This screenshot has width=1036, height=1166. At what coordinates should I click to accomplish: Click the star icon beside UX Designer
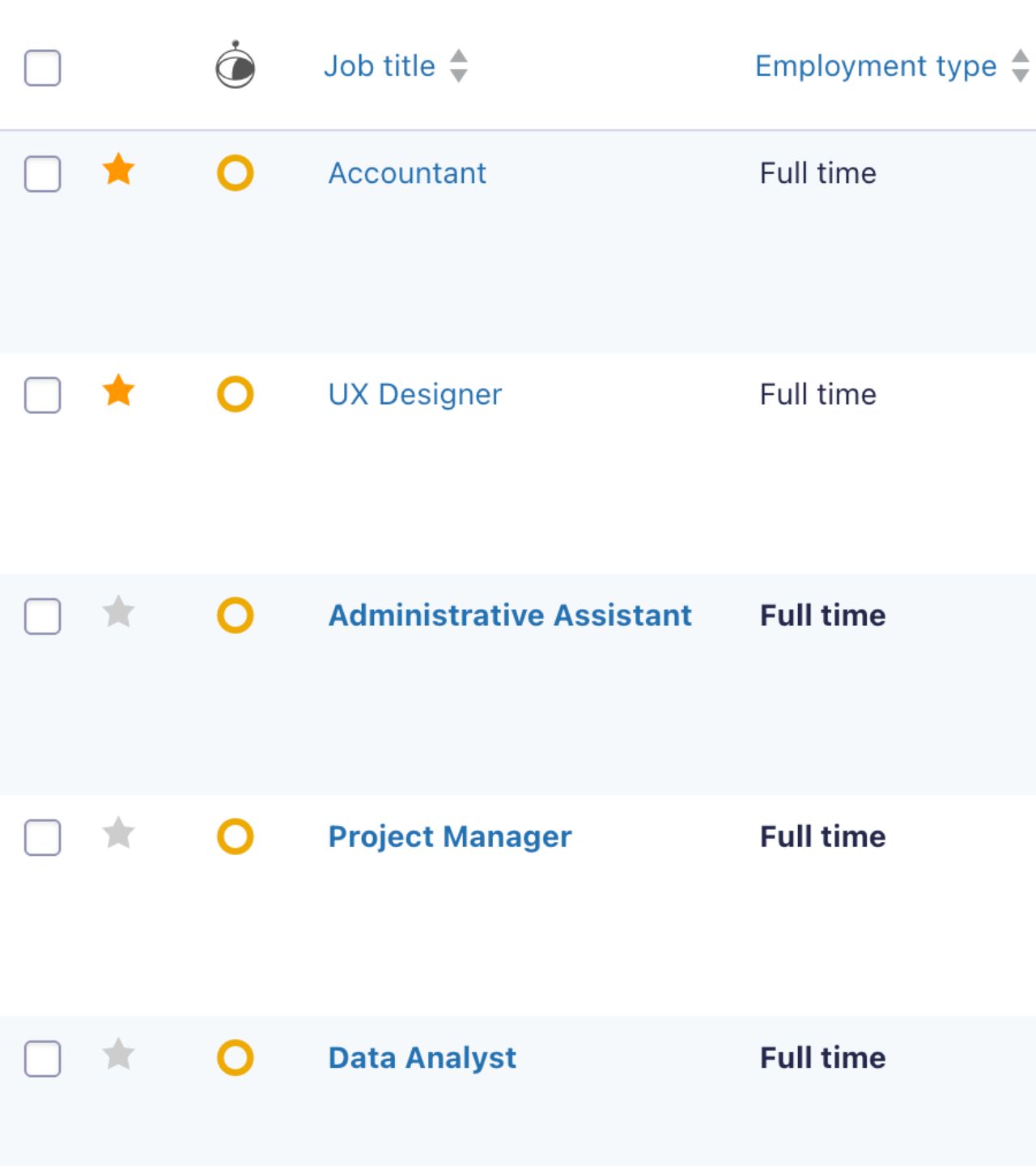point(119,394)
